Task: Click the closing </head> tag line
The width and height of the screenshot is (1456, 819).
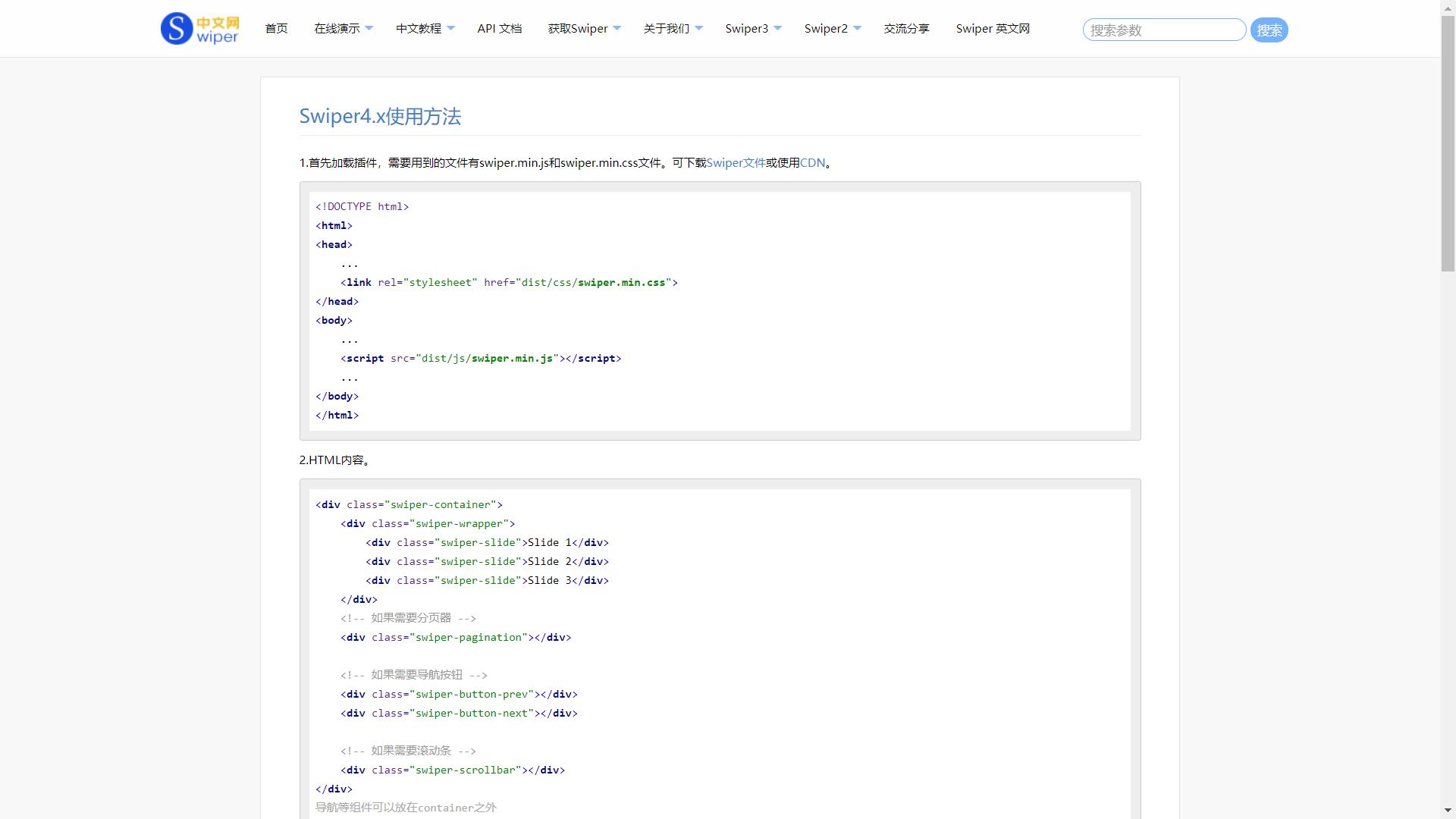Action: click(337, 301)
